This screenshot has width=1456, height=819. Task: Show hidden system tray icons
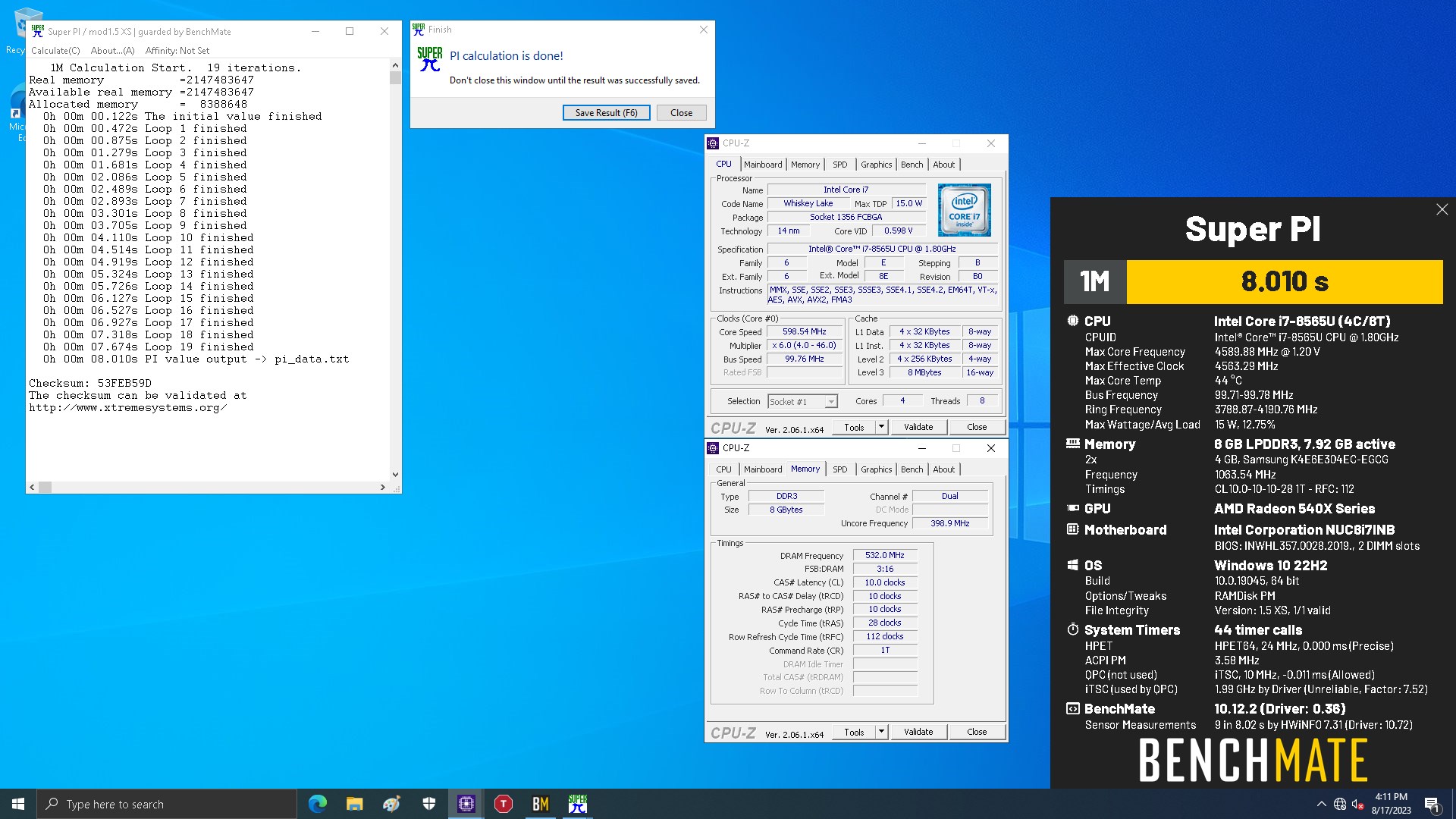pyautogui.click(x=1321, y=804)
